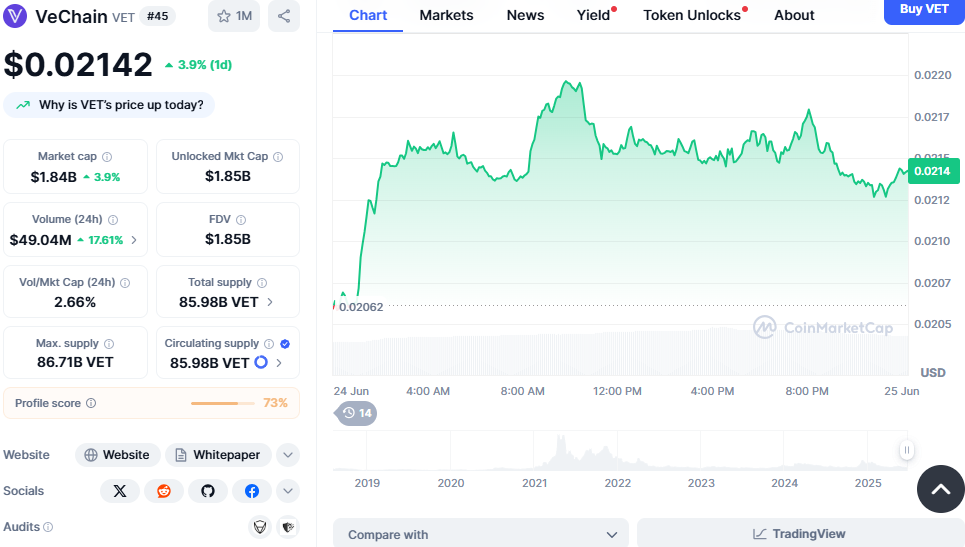Open the first audit shield badge
The image size is (965, 547).
(260, 527)
